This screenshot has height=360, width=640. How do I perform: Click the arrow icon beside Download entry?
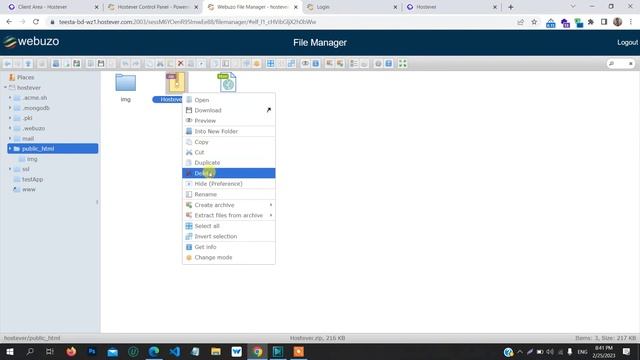[x=269, y=110]
